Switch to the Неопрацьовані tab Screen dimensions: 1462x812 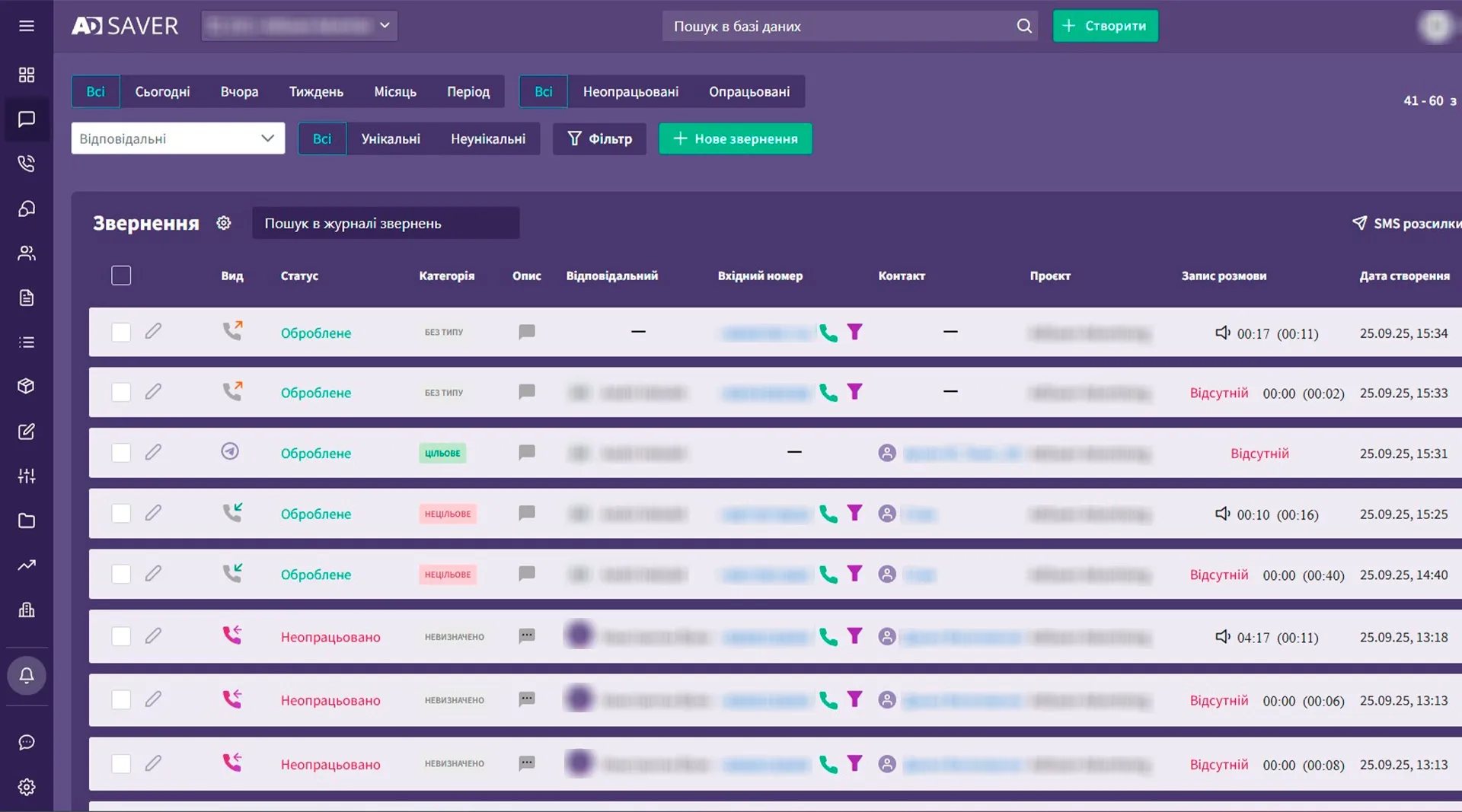coord(630,91)
